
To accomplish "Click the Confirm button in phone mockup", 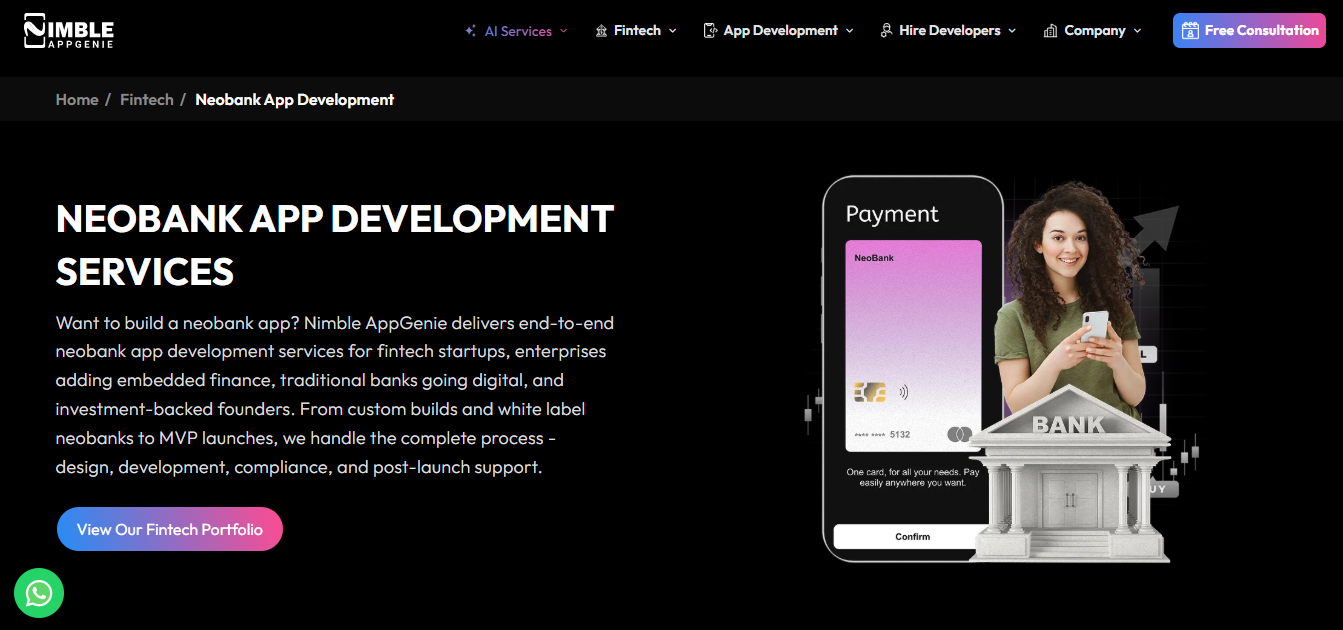I will coord(912,537).
